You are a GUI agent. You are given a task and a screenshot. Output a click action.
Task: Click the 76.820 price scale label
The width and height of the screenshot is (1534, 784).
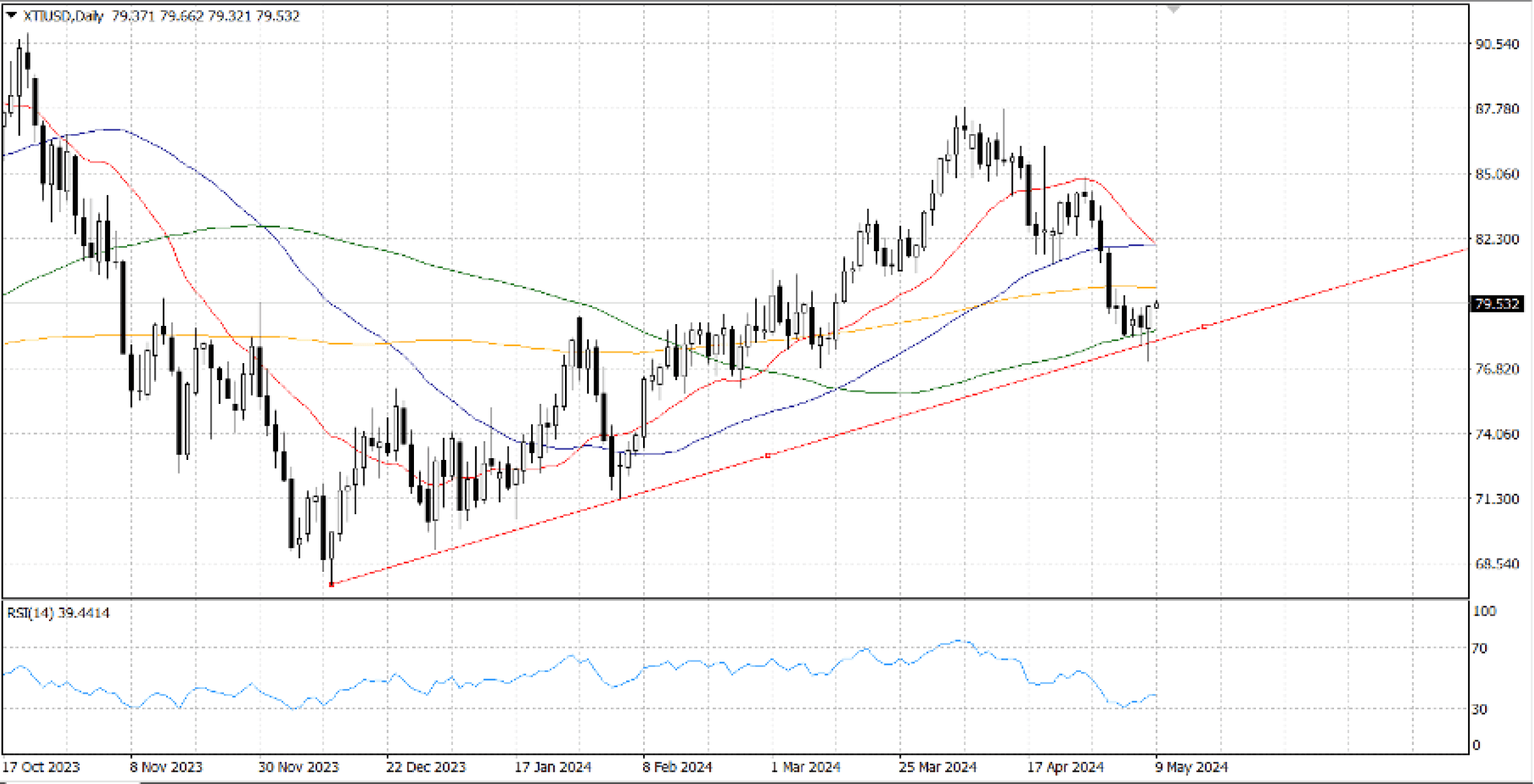pyautogui.click(x=1497, y=369)
